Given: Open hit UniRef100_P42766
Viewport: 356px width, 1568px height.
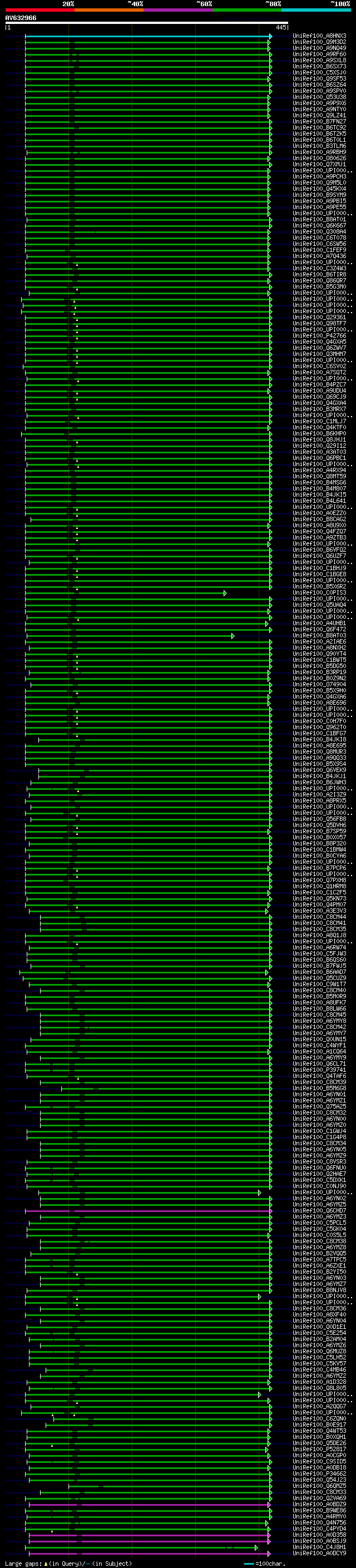Looking at the screenshot, I should [x=319, y=336].
